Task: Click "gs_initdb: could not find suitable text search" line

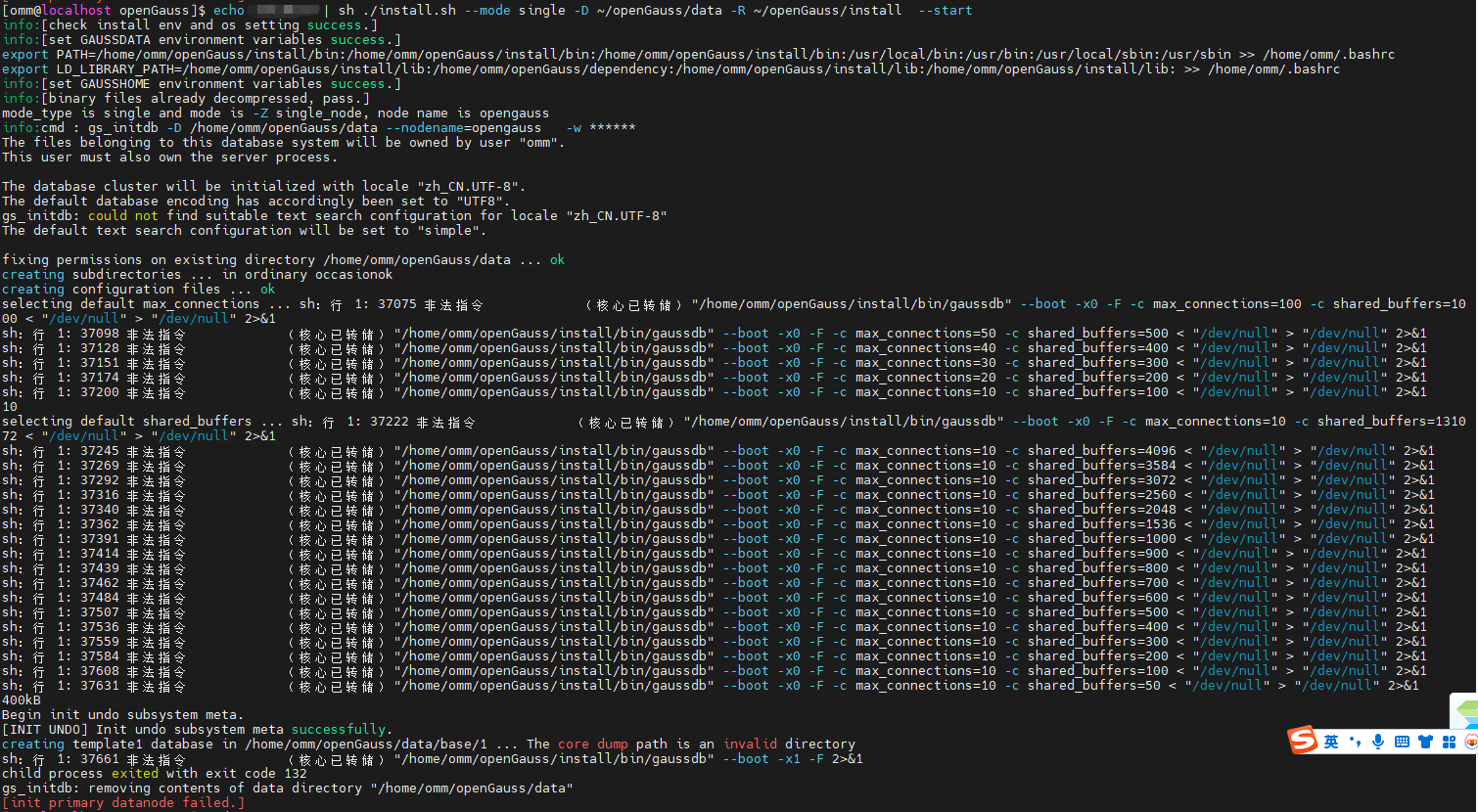Action: [335, 215]
